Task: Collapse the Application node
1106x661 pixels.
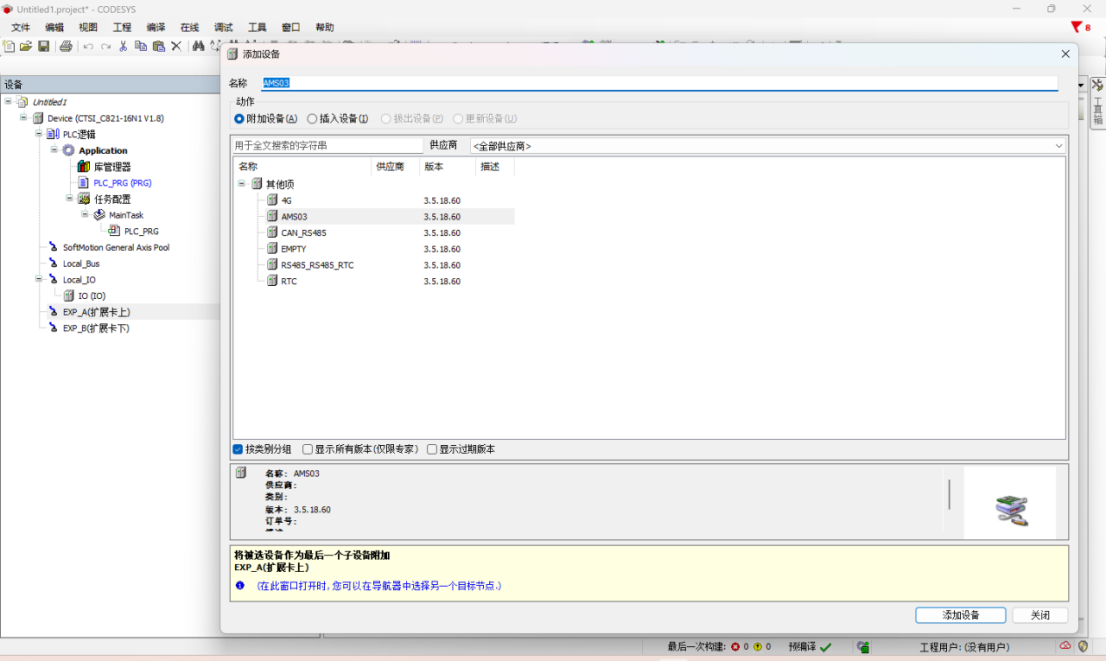Action: point(54,150)
